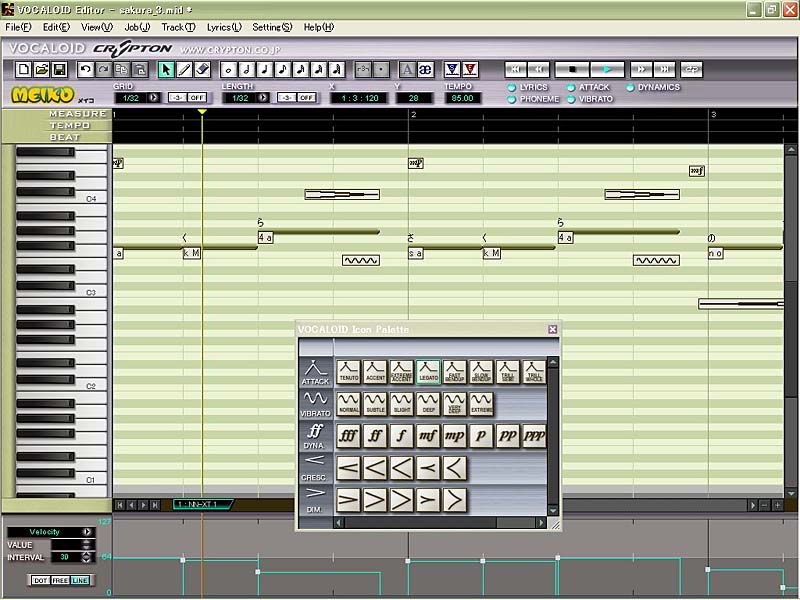Toggle the grid triplet OFF switch
The height and width of the screenshot is (600, 800).
(197, 97)
